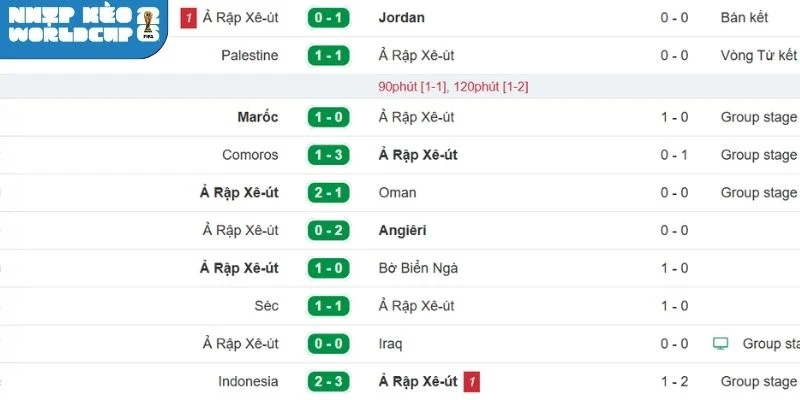Select the 1 - 0 score badge in the Maroc row
Image resolution: width=800 pixels, height=400 pixels.
328,117
